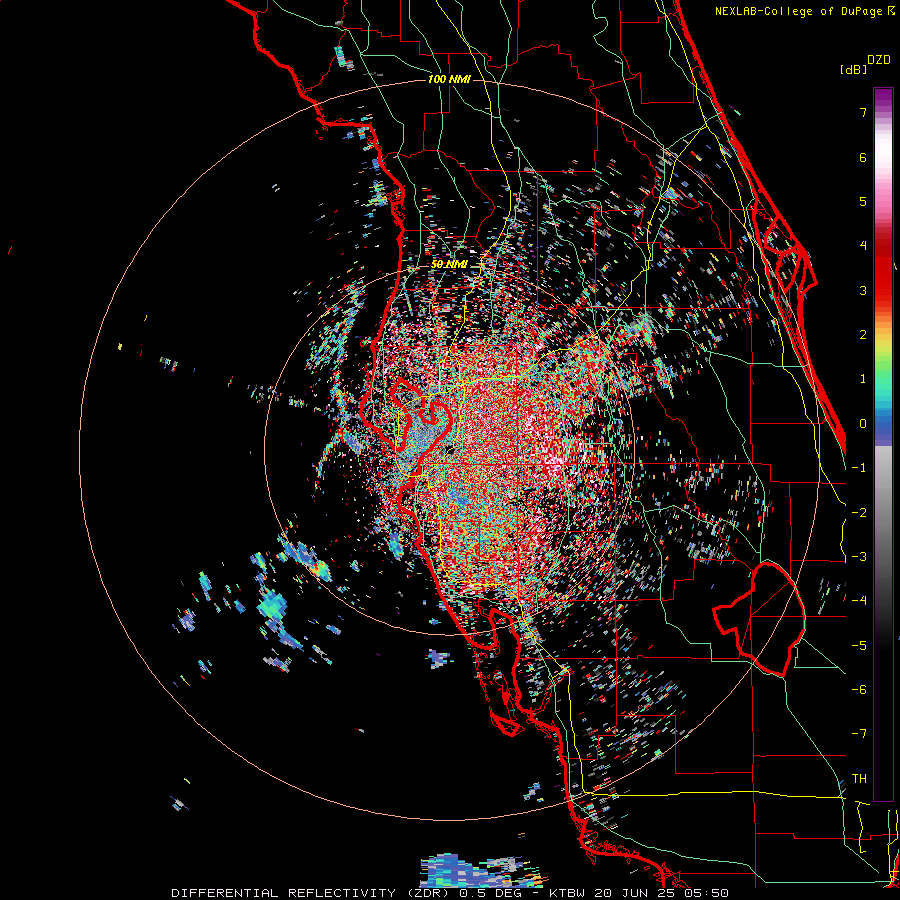Click "DIFFERENTIAL REFLECTIVITY" in the bottom caption
This screenshot has width=900, height=900.
[x=284, y=893]
